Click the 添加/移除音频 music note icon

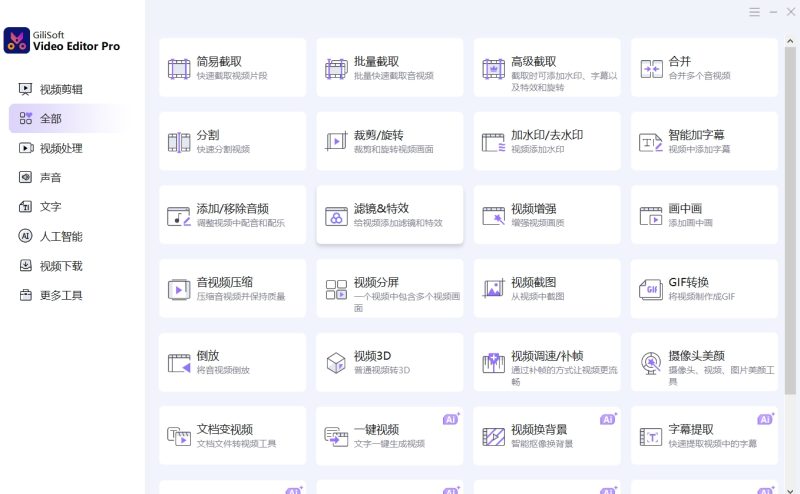click(179, 216)
